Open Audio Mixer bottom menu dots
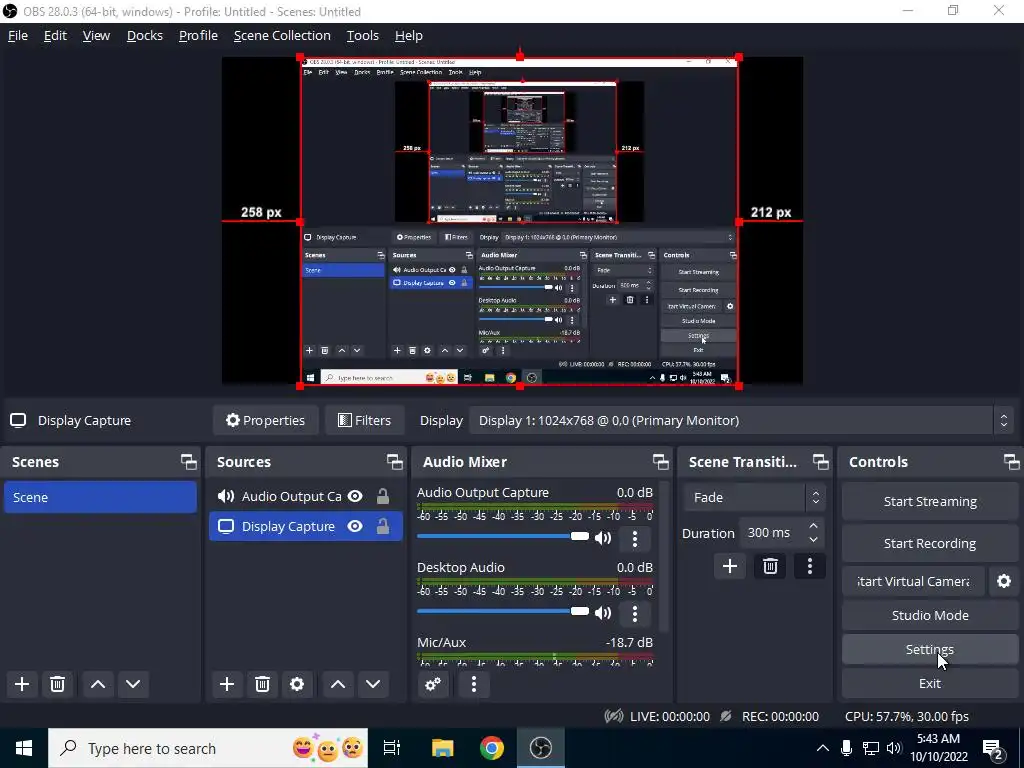Viewport: 1024px width, 768px height. (x=474, y=684)
